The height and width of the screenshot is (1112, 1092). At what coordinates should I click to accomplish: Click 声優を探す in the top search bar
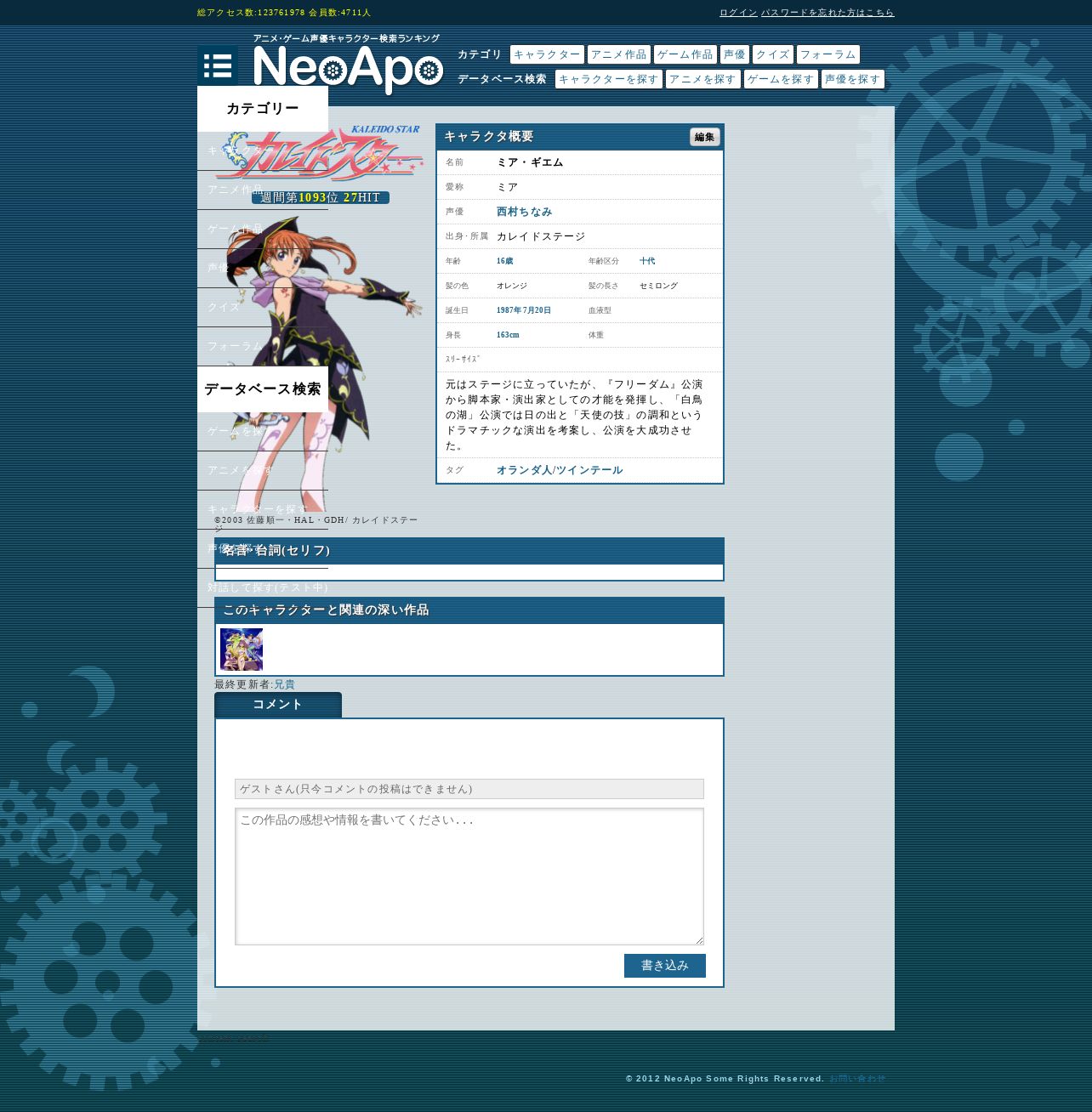853,79
